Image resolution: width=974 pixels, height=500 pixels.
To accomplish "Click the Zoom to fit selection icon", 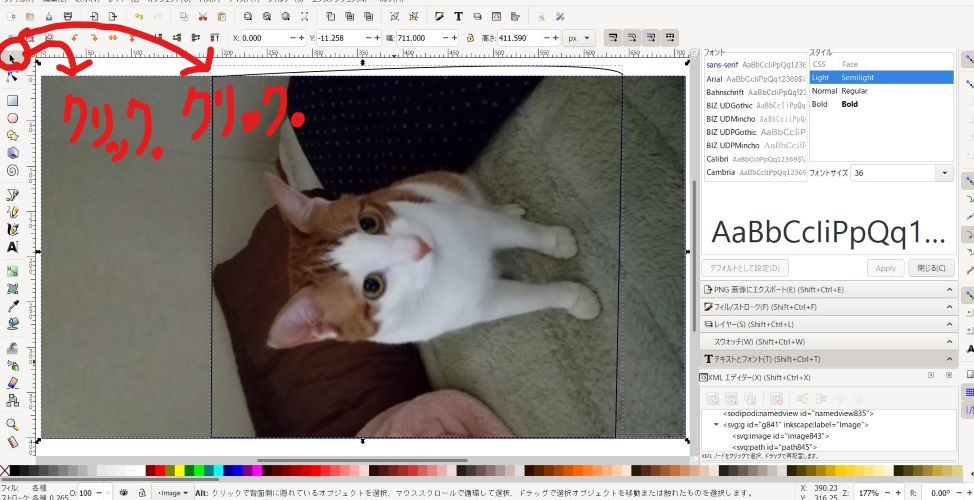I will click(x=248, y=17).
